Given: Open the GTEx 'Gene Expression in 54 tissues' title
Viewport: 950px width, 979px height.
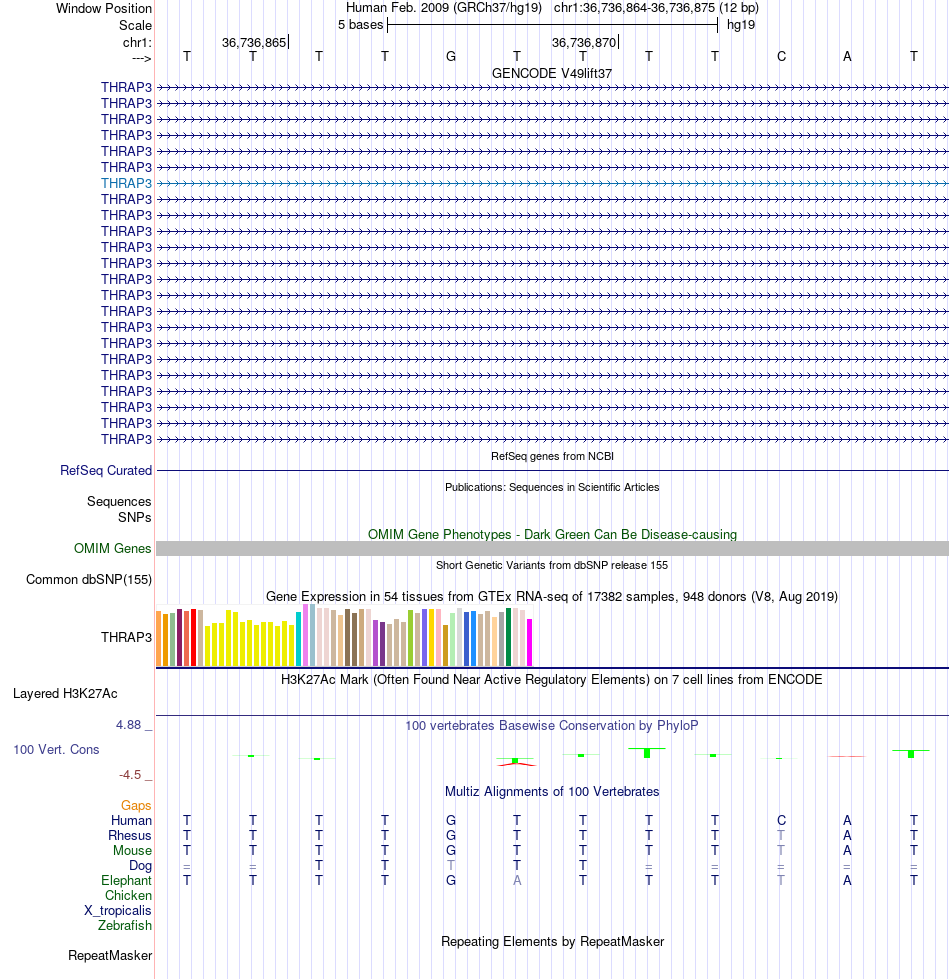Looking at the screenshot, I should [552, 596].
